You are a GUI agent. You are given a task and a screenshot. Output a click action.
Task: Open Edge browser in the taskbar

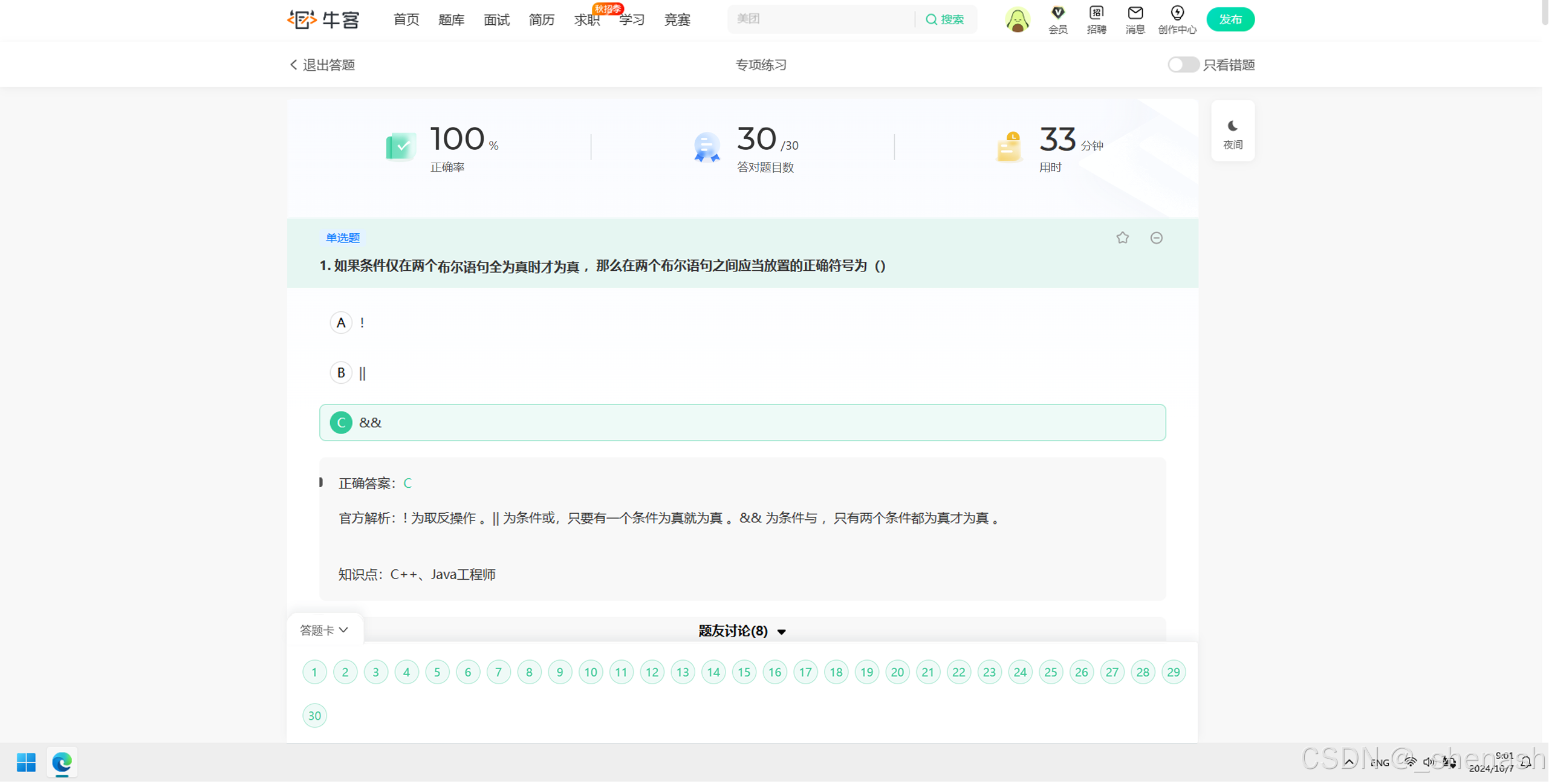(x=62, y=762)
